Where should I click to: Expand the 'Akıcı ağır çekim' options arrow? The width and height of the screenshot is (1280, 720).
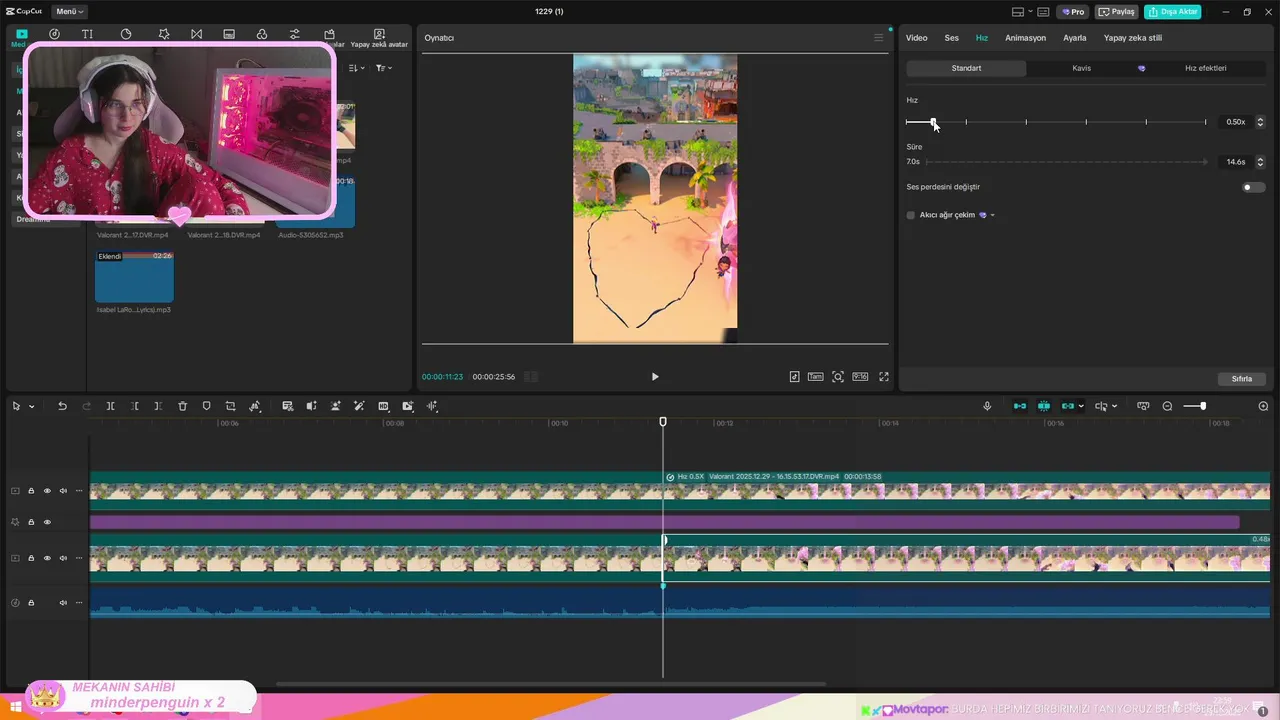992,215
